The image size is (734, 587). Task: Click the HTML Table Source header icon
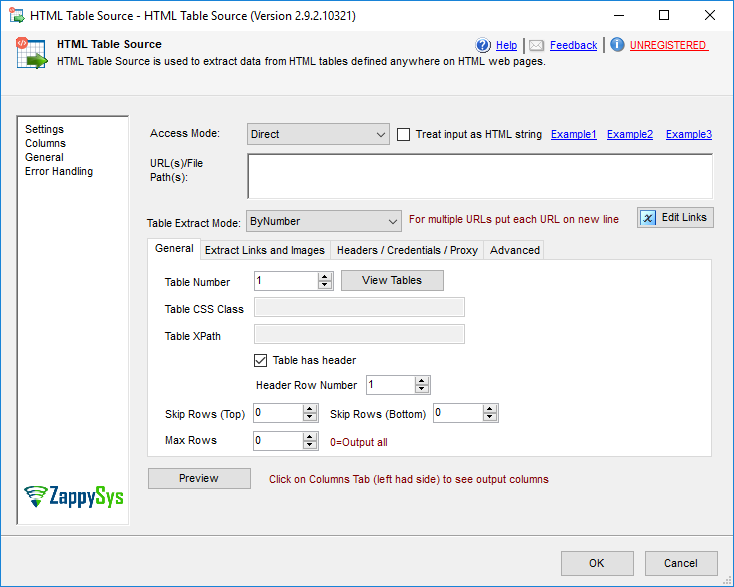31,53
